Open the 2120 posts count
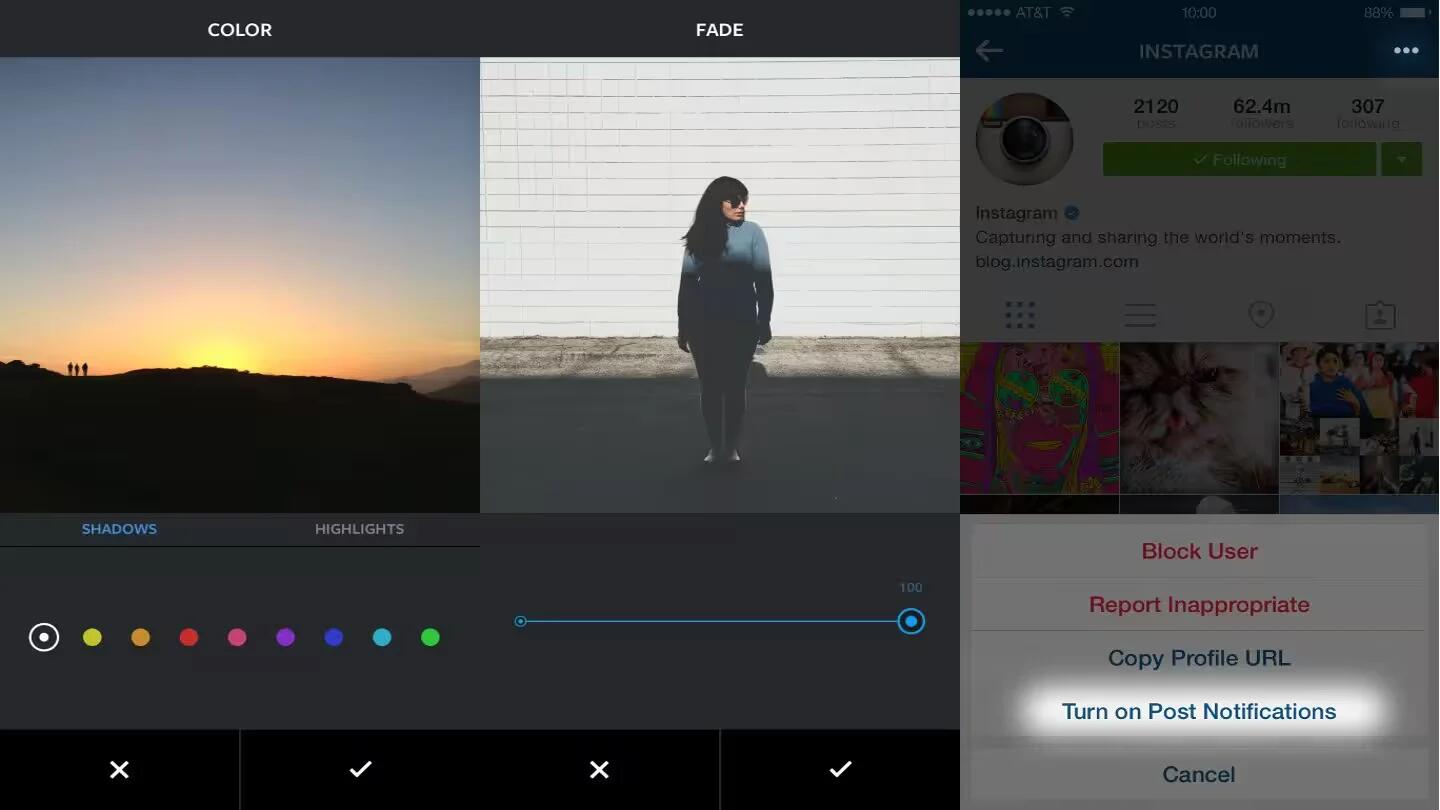Viewport: 1440px width, 810px height. (1156, 112)
